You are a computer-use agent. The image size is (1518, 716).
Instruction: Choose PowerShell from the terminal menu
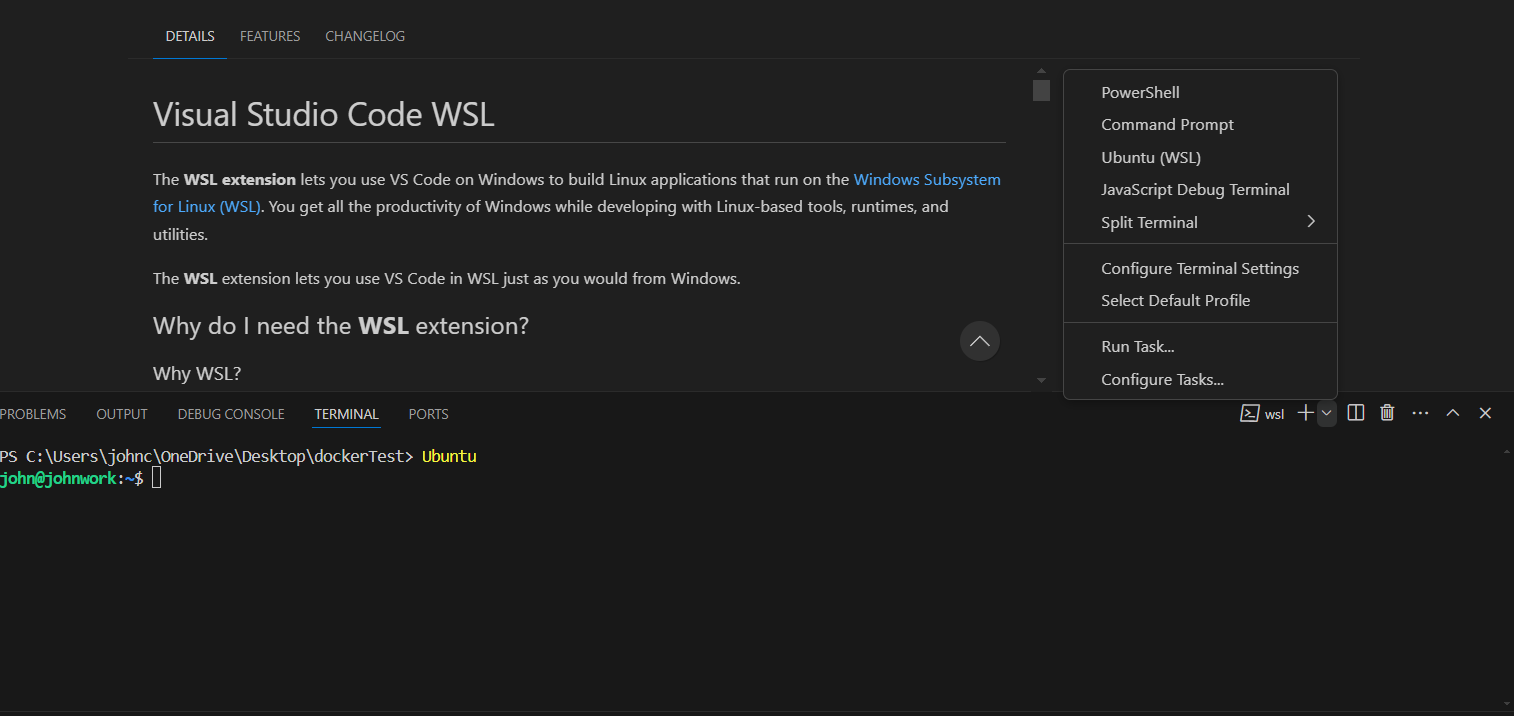[x=1140, y=93]
